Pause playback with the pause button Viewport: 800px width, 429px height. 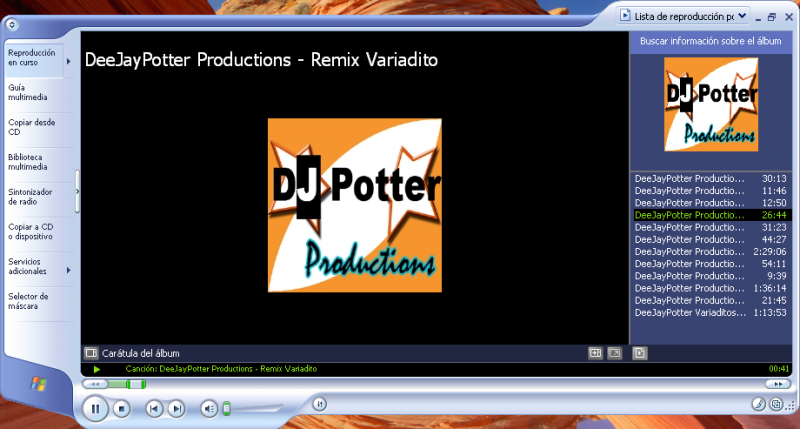[95, 409]
